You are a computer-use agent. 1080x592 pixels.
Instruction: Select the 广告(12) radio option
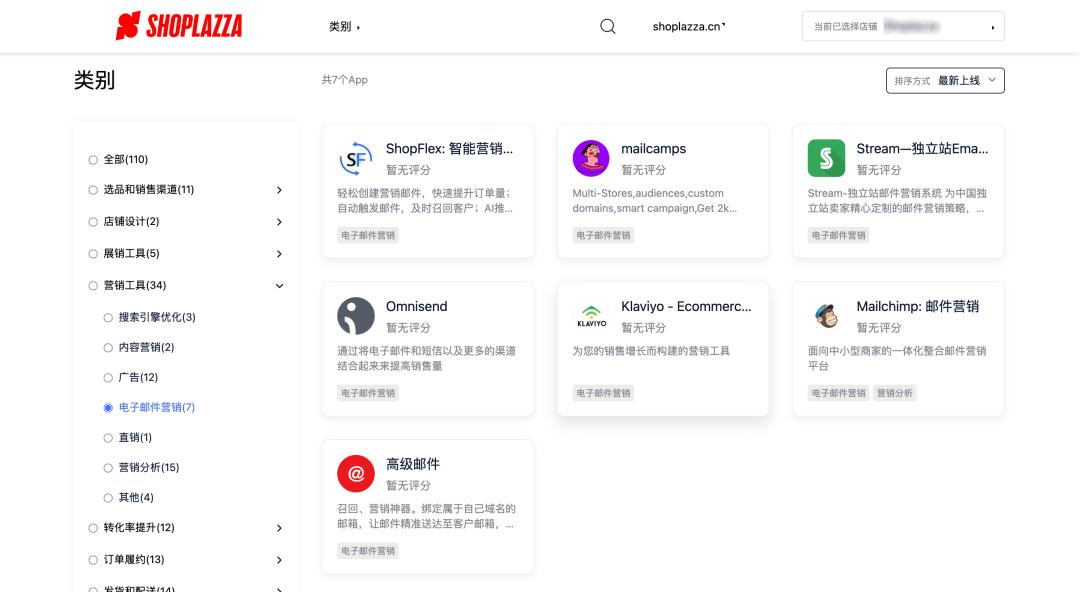click(x=107, y=377)
